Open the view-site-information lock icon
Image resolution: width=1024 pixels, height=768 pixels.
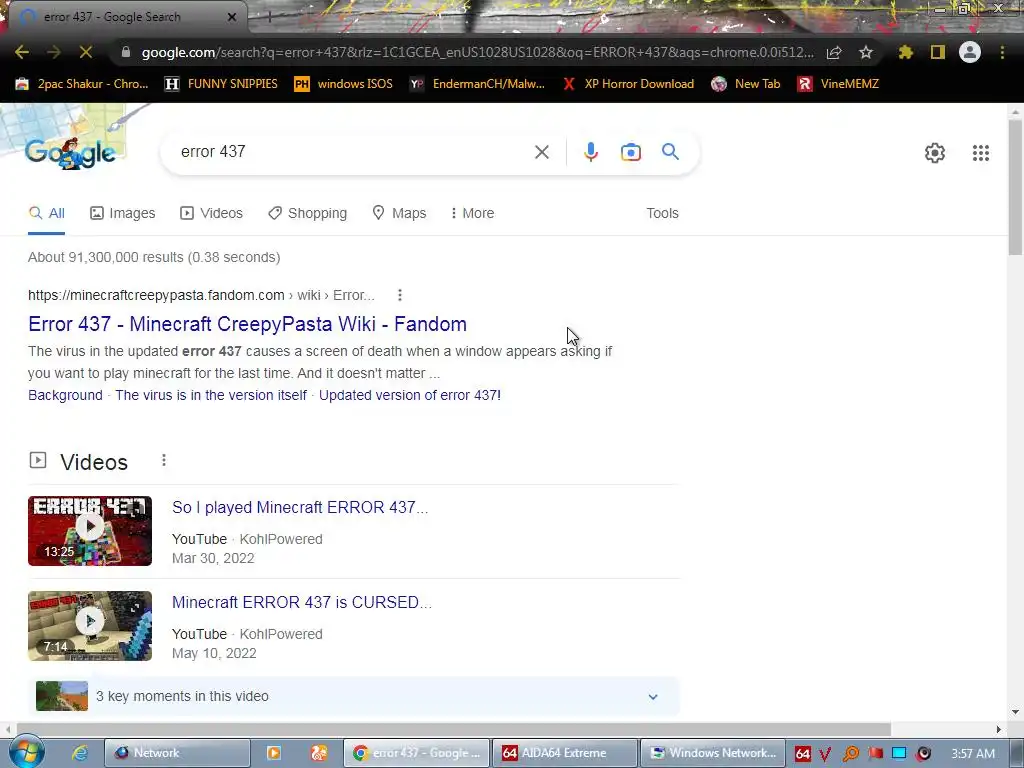click(x=126, y=52)
